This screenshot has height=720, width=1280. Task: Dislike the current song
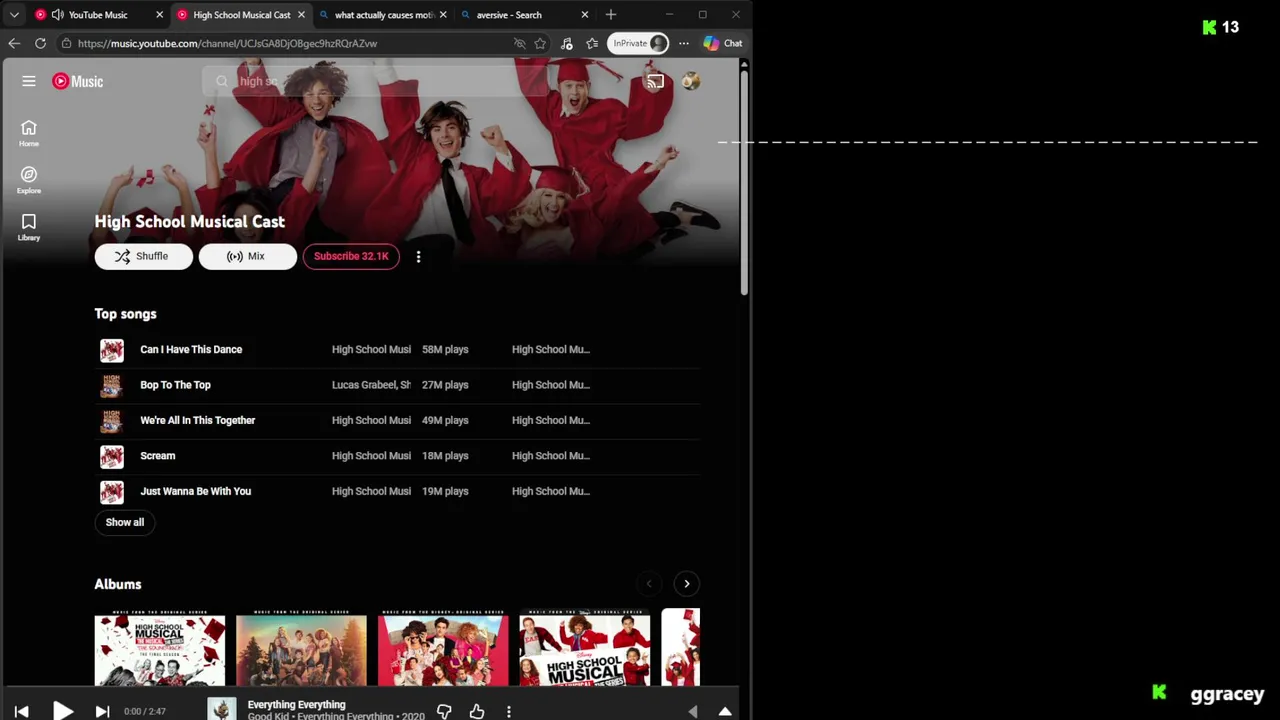[x=444, y=711]
